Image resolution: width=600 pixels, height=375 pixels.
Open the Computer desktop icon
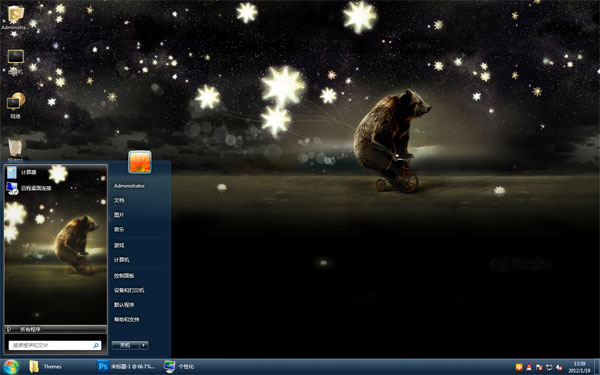tap(15, 62)
